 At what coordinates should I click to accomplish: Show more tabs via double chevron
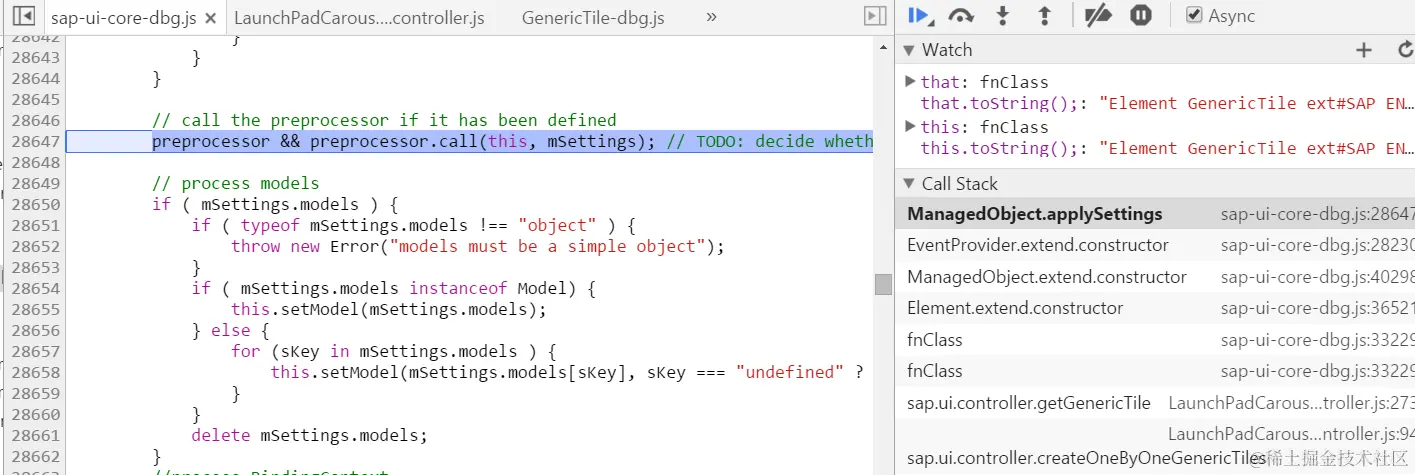(711, 17)
